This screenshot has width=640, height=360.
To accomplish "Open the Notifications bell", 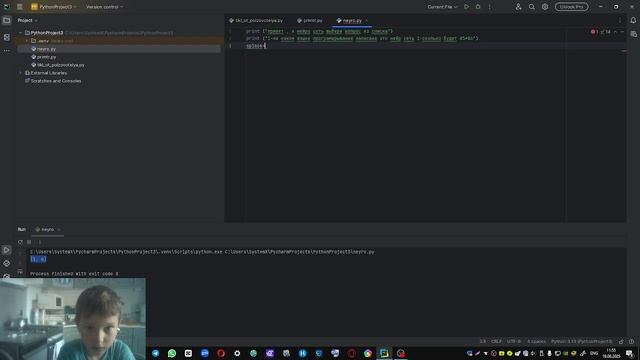I will (633, 20).
